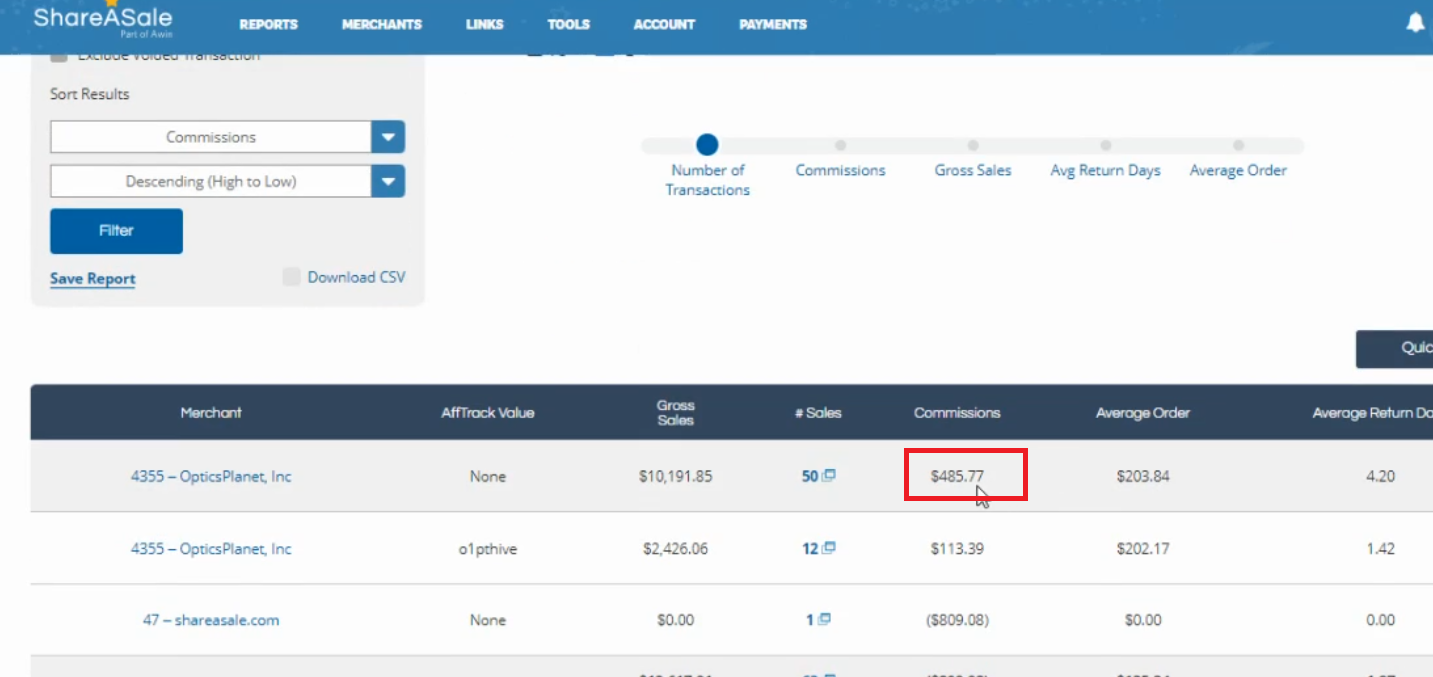Open OpticsPlanet merchant link with o1pthive
Screen dimensions: 1433x677
(x=211, y=548)
